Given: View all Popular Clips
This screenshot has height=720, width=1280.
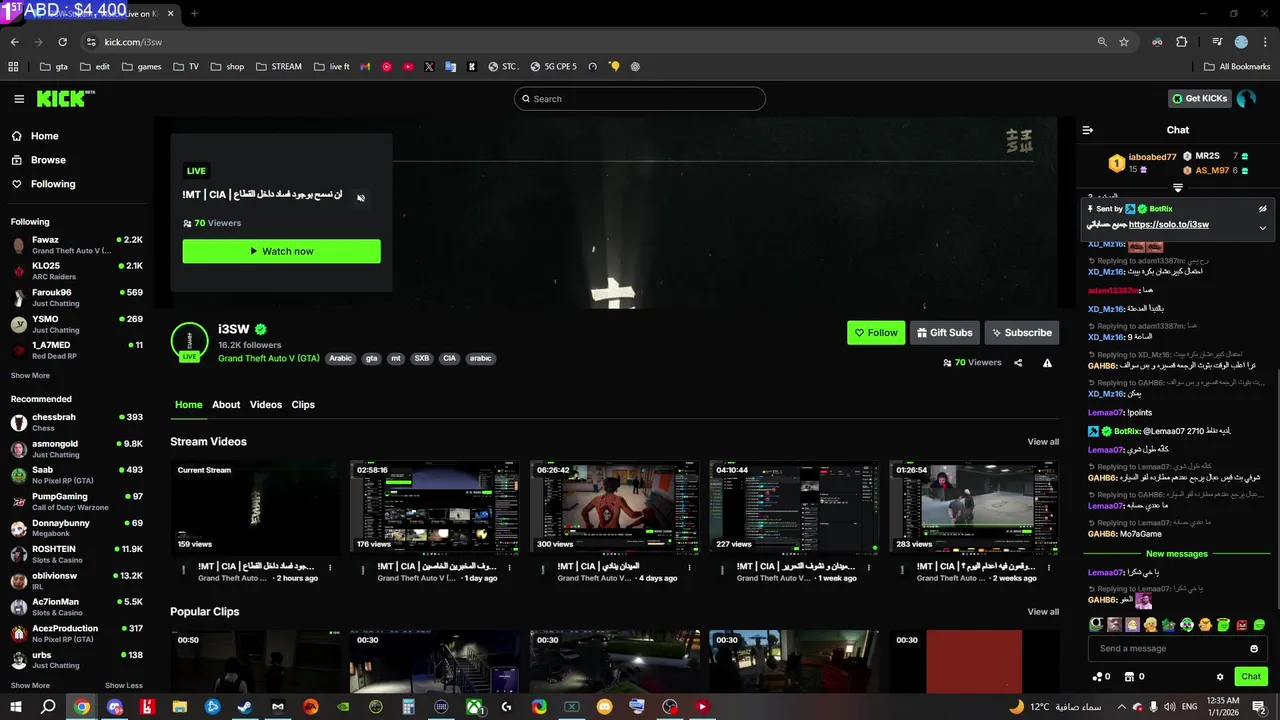Looking at the screenshot, I should coord(1043,612).
